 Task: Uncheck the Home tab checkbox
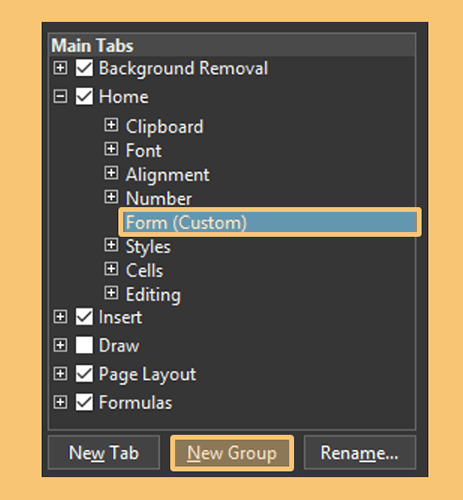pos(84,97)
